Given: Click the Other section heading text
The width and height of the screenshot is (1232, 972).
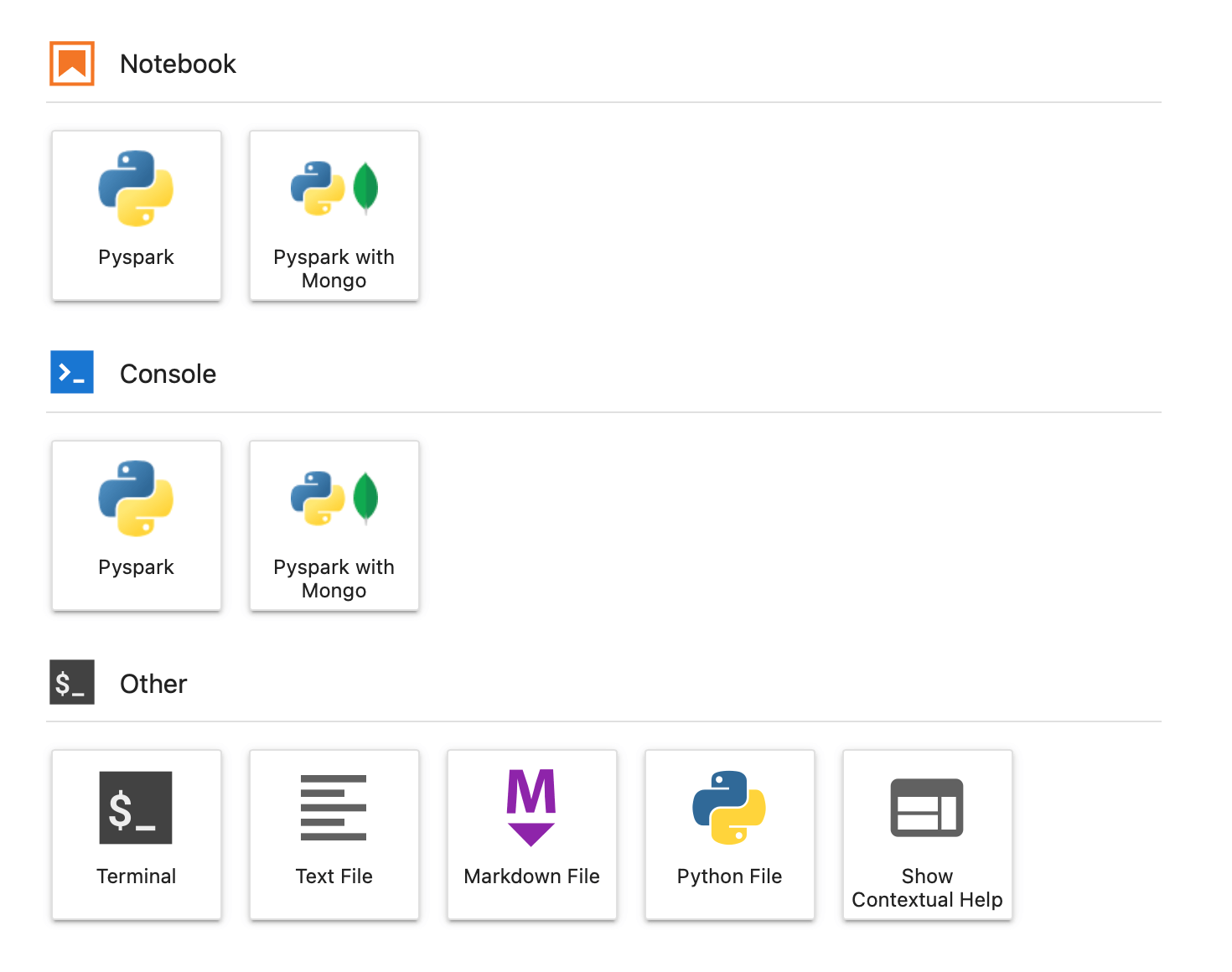Looking at the screenshot, I should pos(153,684).
